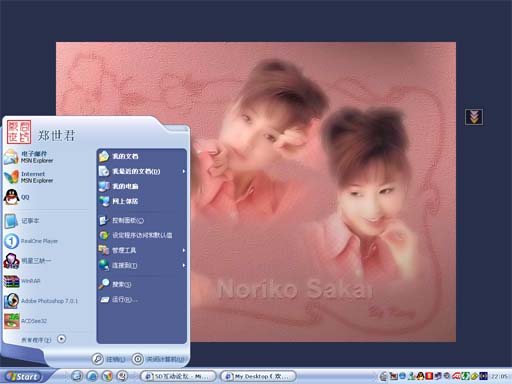Viewport: 512px width, 384px height.
Task: Expand the administrative tools submenu arrow
Action: (x=184, y=250)
